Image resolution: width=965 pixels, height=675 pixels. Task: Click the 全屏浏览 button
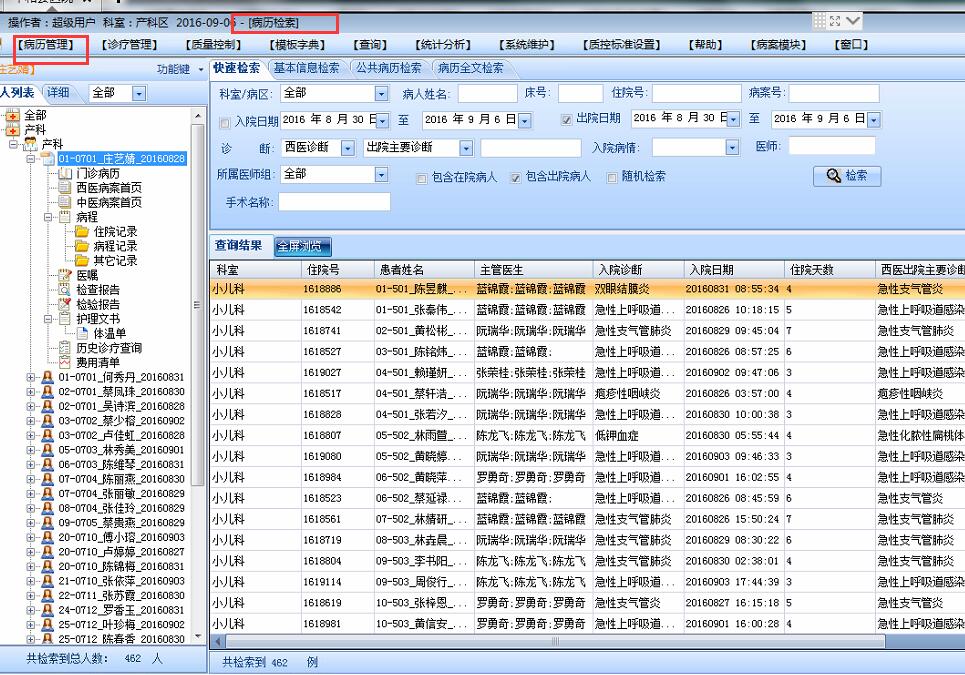tap(302, 246)
